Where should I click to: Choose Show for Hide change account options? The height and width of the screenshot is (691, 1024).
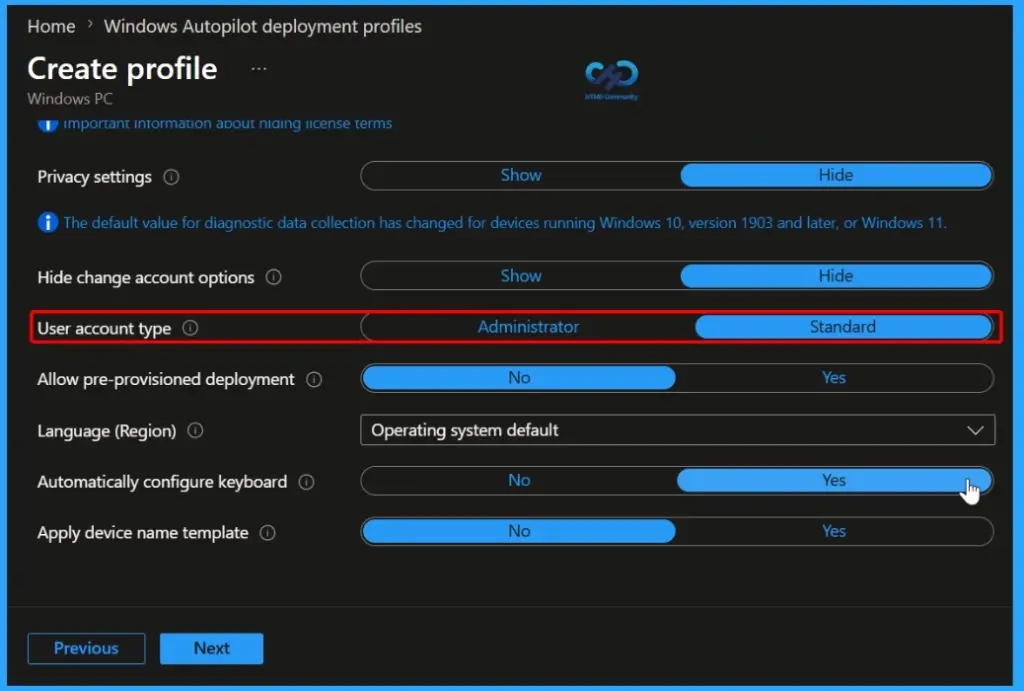pos(520,276)
